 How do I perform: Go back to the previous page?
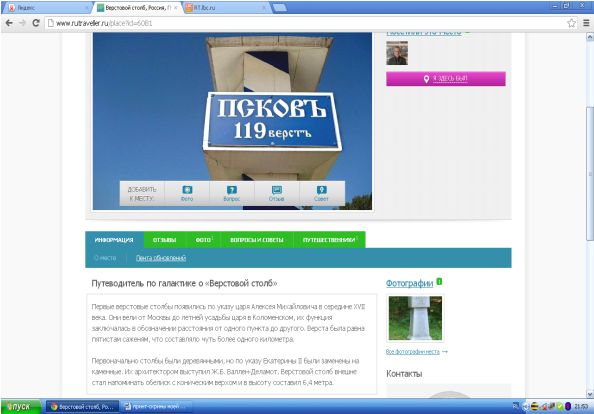pyautogui.click(x=9, y=23)
